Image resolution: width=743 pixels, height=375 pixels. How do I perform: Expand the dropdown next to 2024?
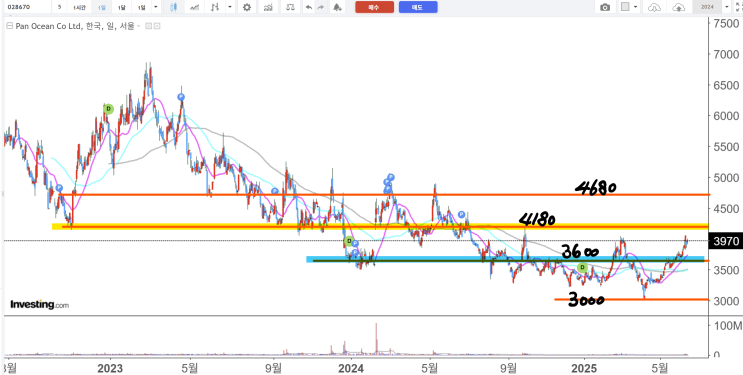727,7
